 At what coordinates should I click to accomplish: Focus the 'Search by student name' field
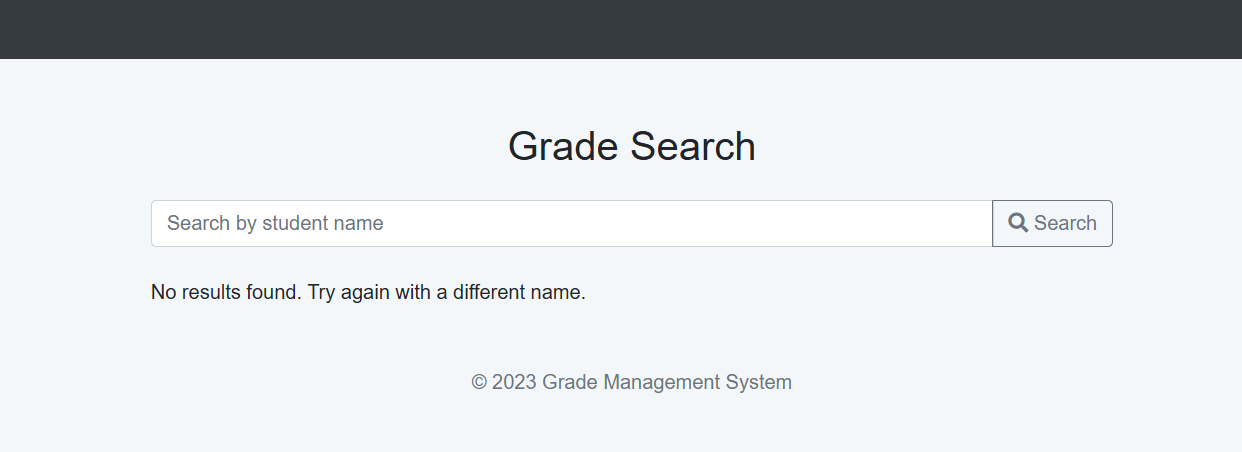tap(571, 223)
